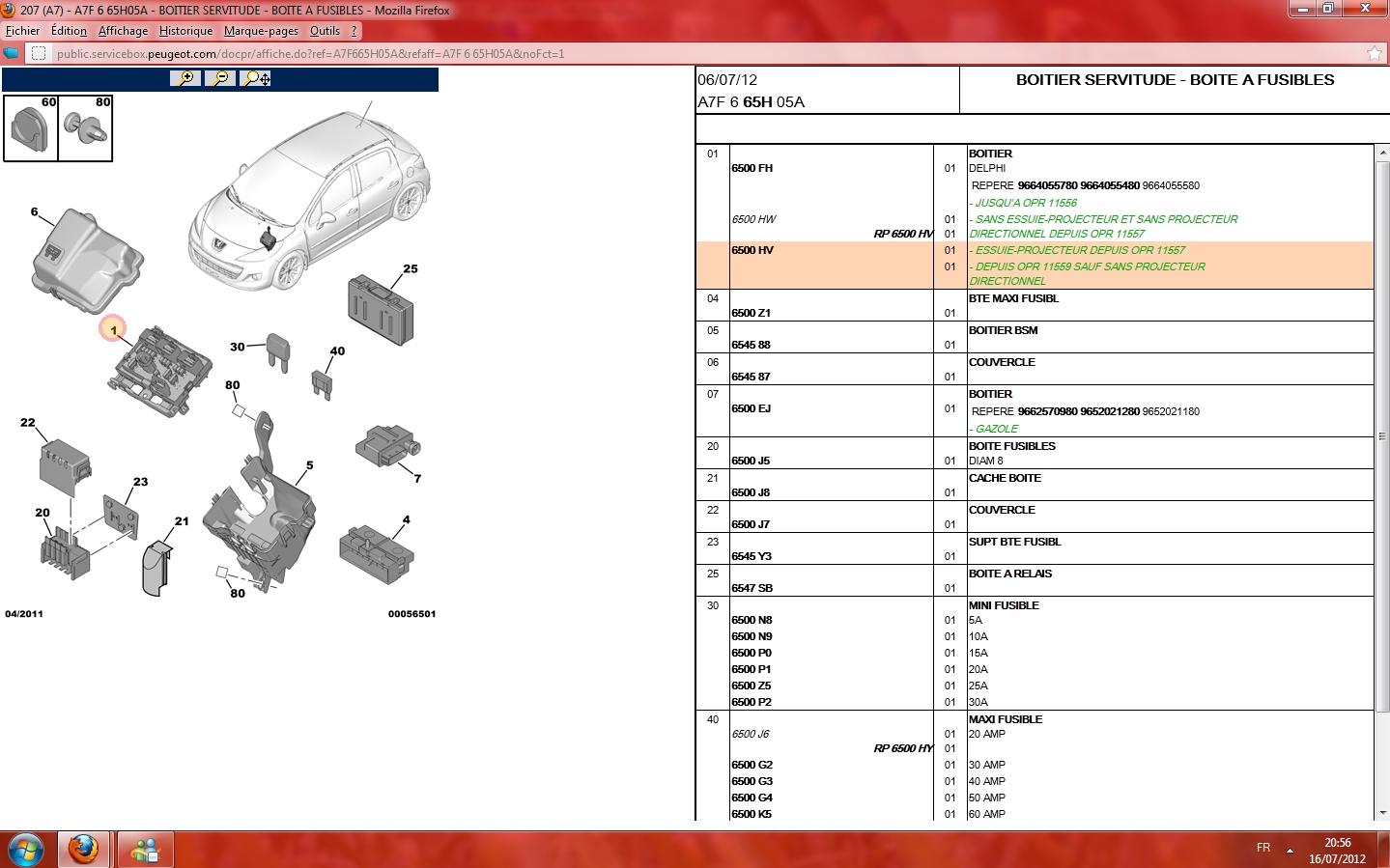Click 20A fuse reference 6500 P1
The image size is (1390, 868).
(751, 669)
